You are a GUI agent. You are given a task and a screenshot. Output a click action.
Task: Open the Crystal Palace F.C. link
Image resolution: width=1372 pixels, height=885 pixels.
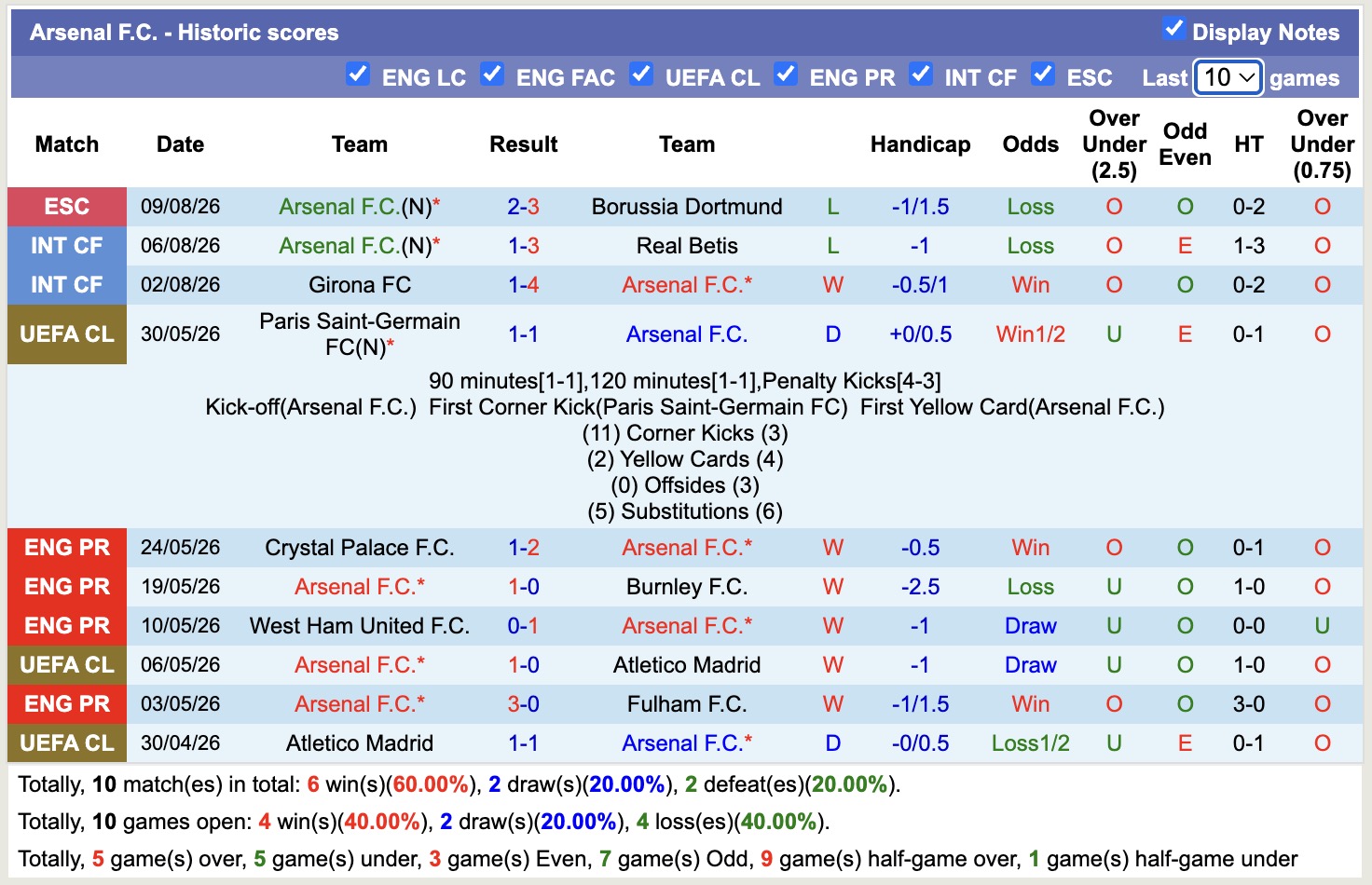click(360, 548)
